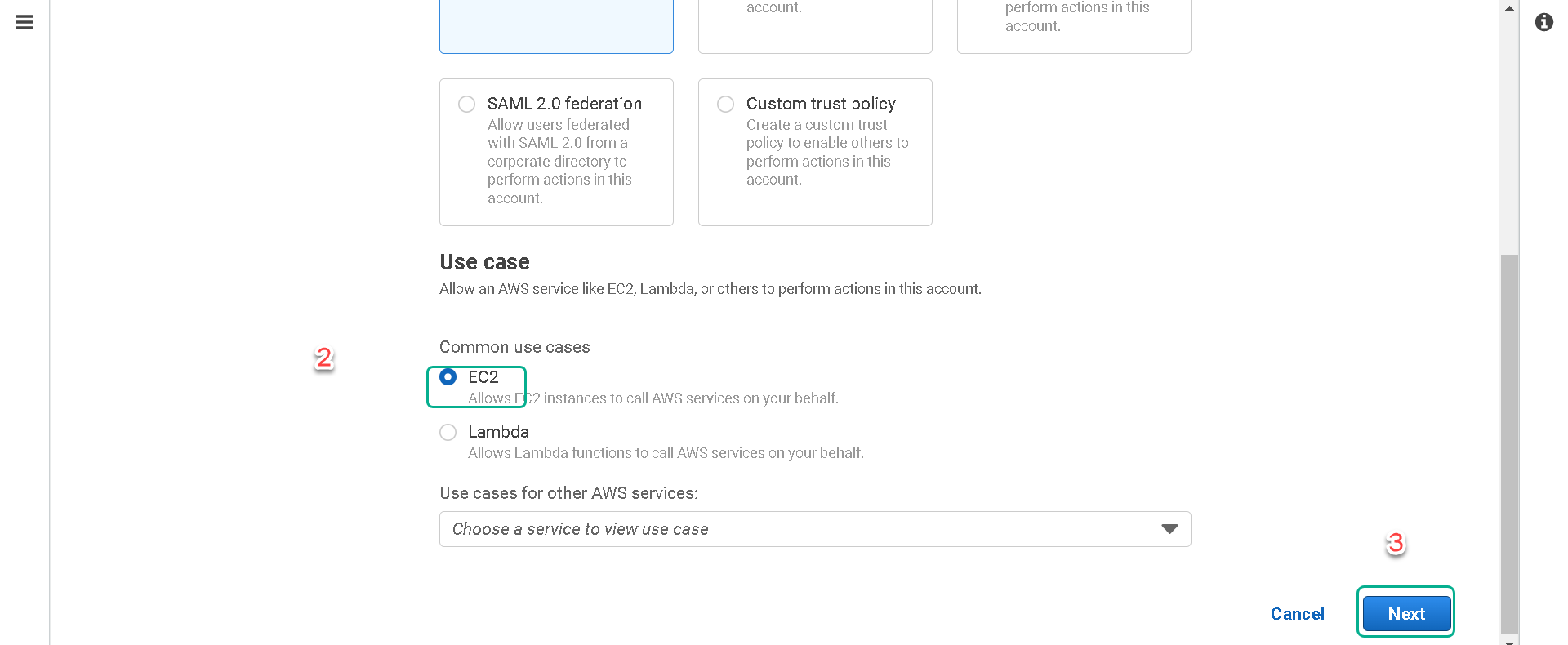Click the Cancel link

pos(1297,613)
